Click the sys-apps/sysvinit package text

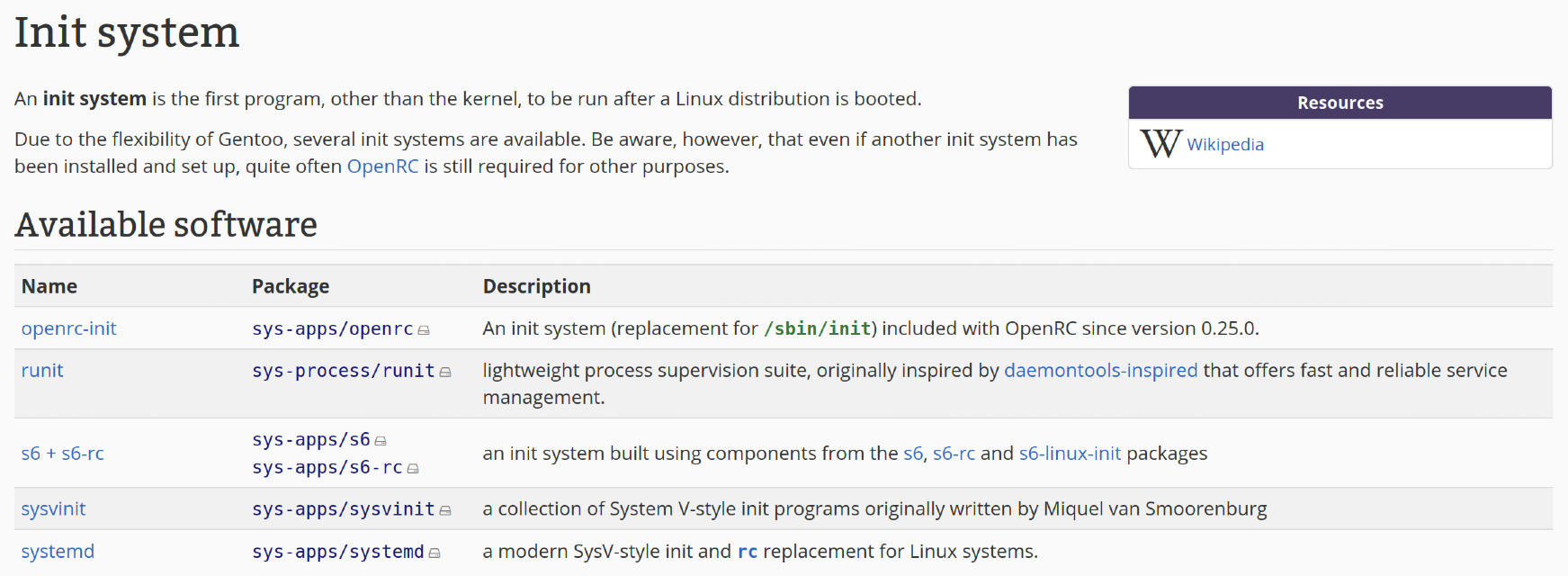pos(344,509)
